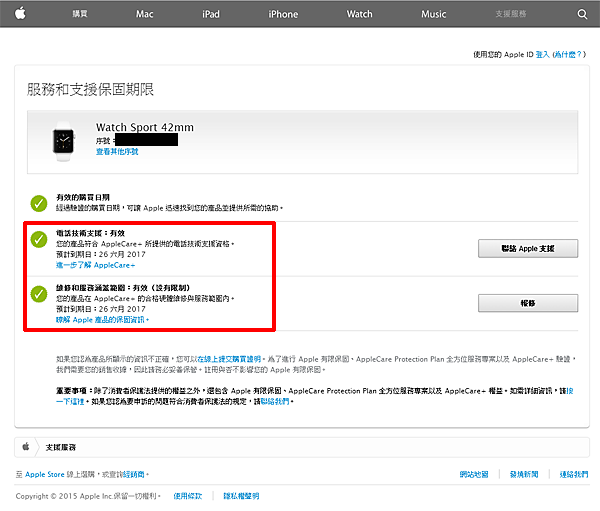
Task: Open 進一步了解 AppleCare+ link
Action: point(95,265)
